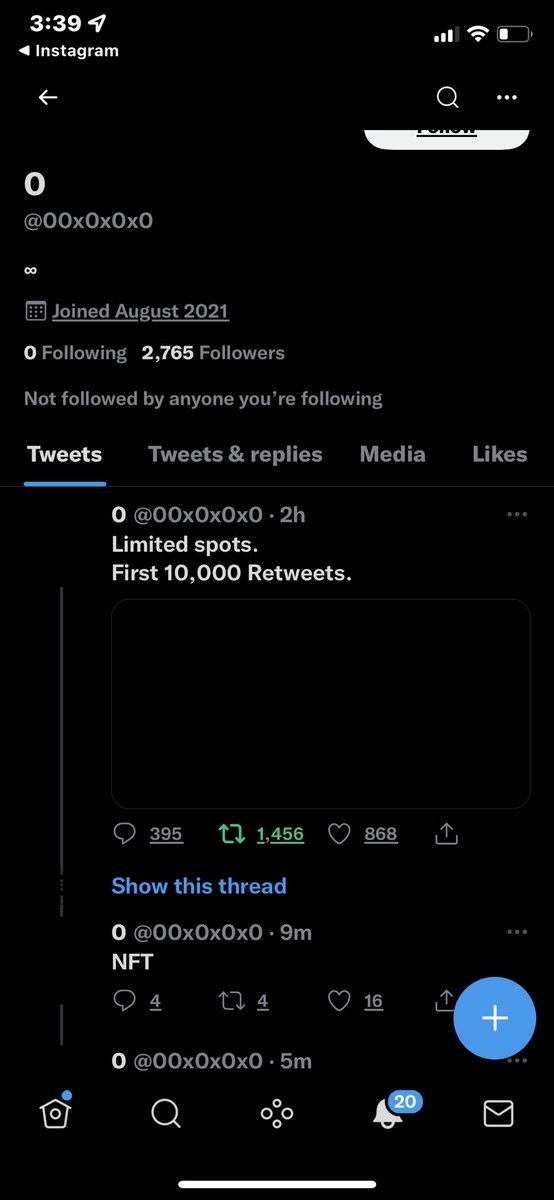
Task: Return to Instagram via status bar
Action: [68, 51]
